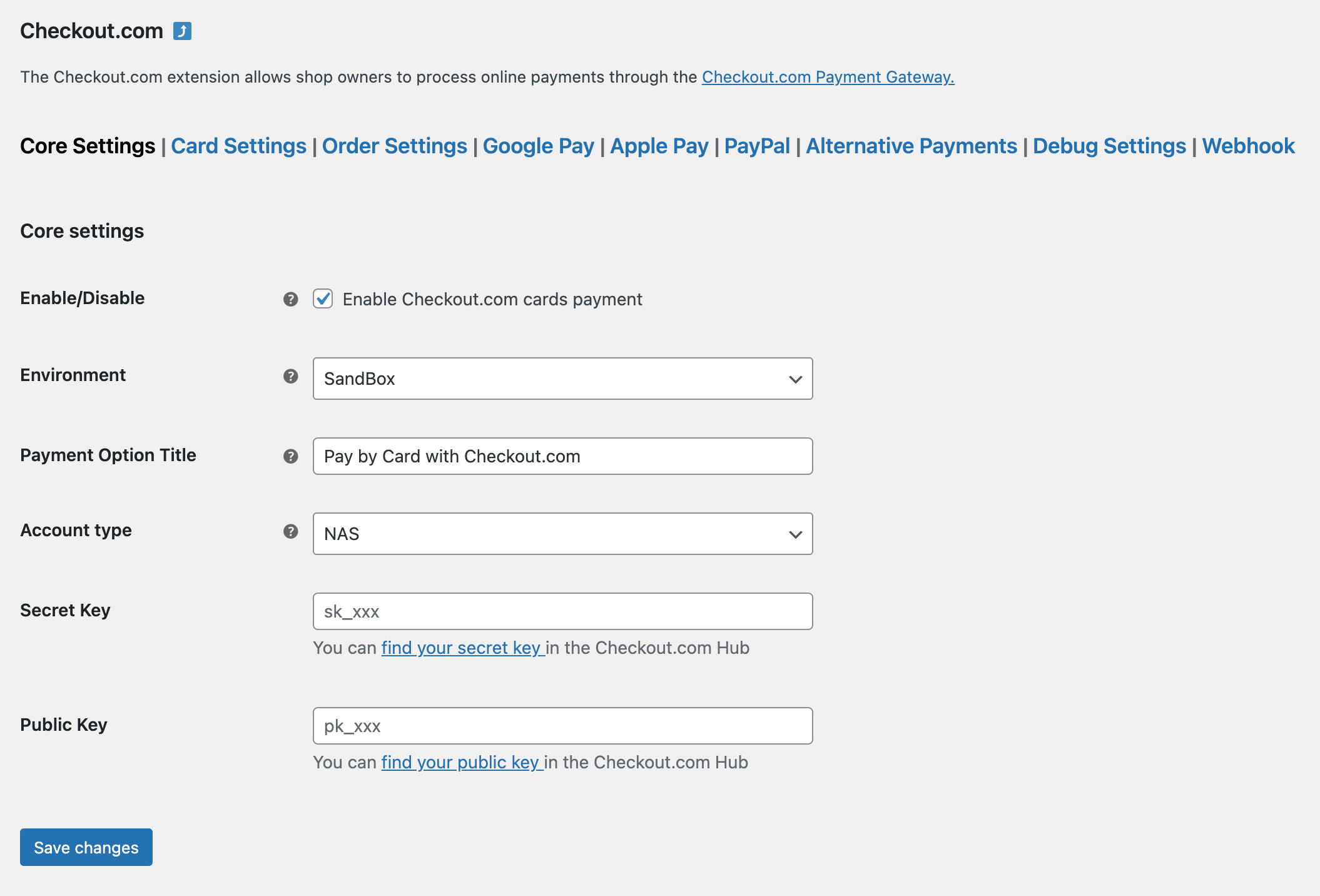Open the Environment SandBox dropdown
Screen dimensions: 1320x896
pos(562,379)
